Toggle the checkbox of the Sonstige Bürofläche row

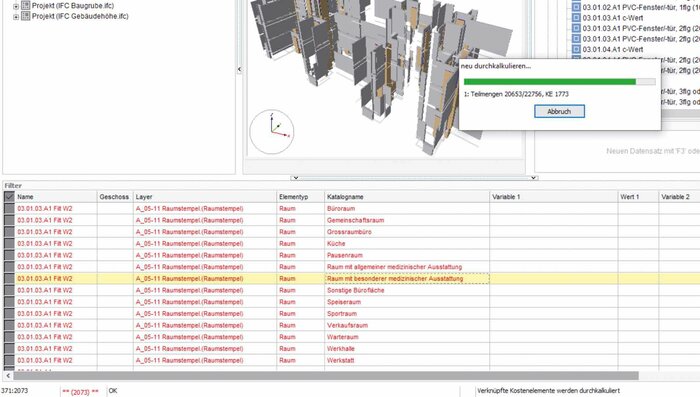pyautogui.click(x=9, y=290)
